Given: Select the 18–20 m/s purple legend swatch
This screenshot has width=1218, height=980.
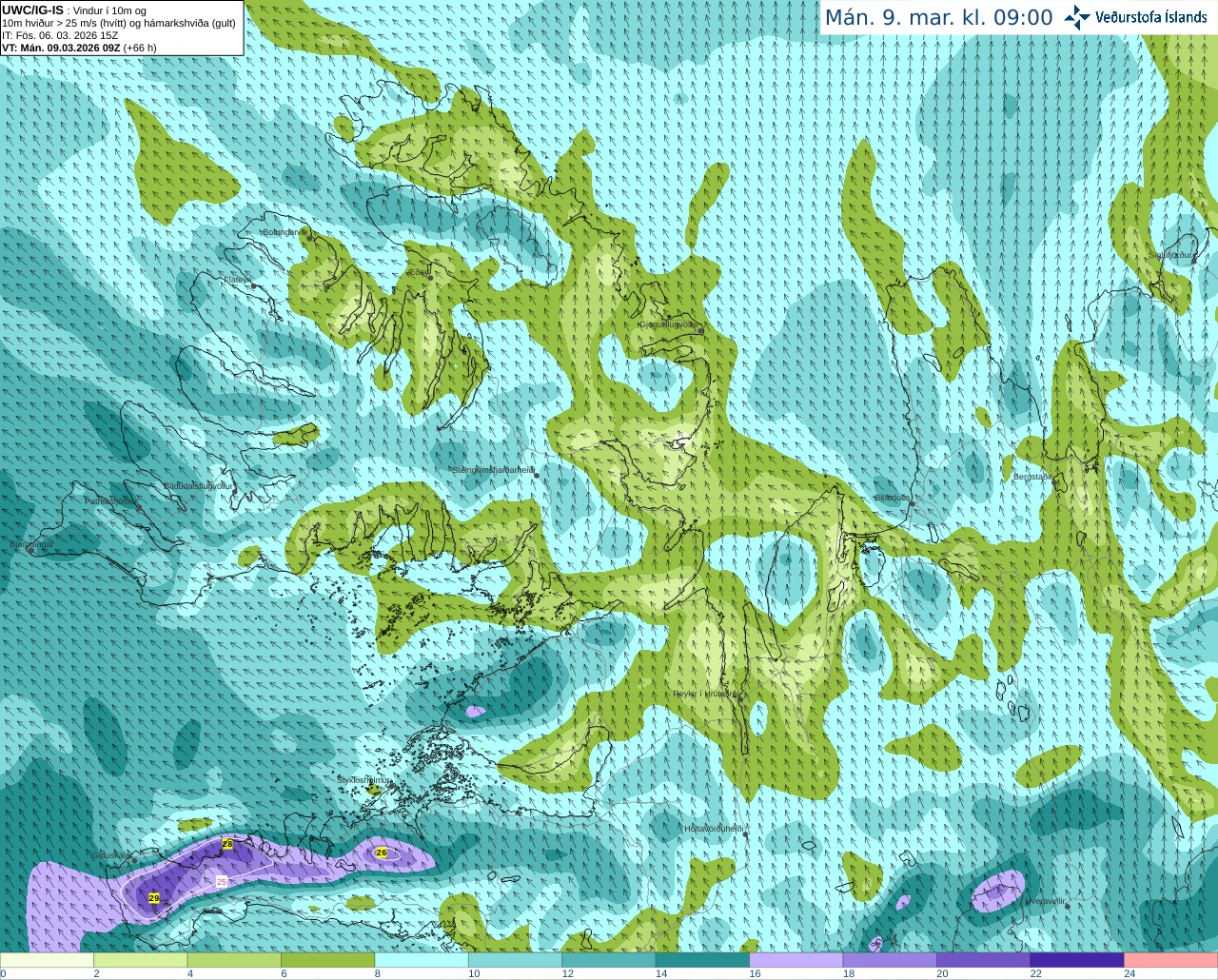Looking at the screenshot, I should click(890, 959).
